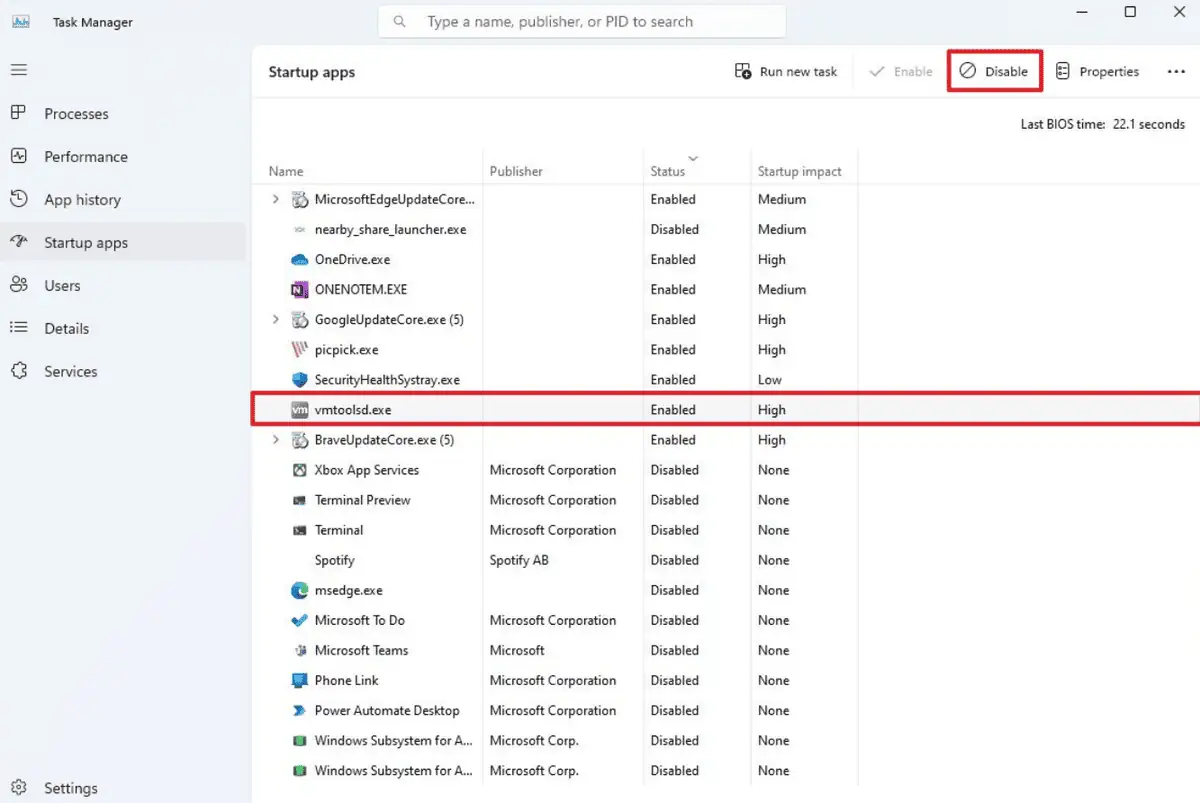The image size is (1200, 803).
Task: Click the Microsoft To Do checkmark icon
Action: point(299,621)
